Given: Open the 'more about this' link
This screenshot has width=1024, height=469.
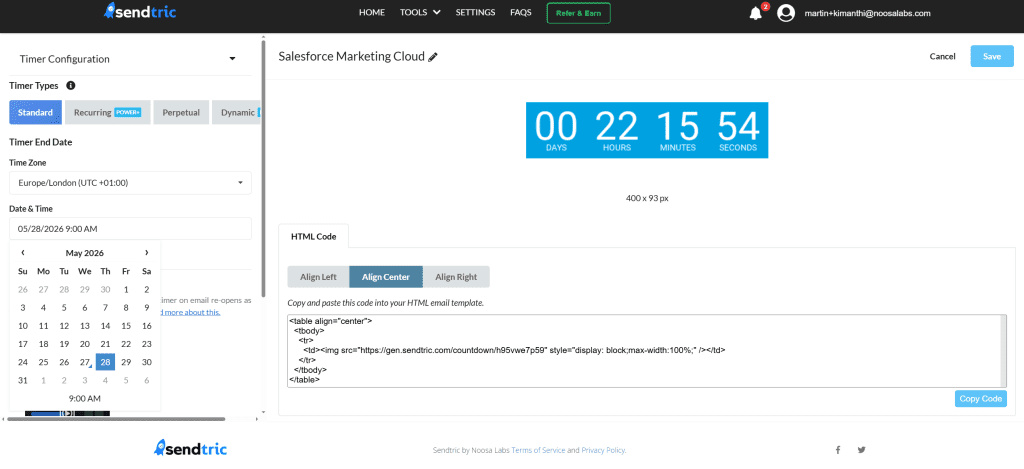Looking at the screenshot, I should [191, 312].
